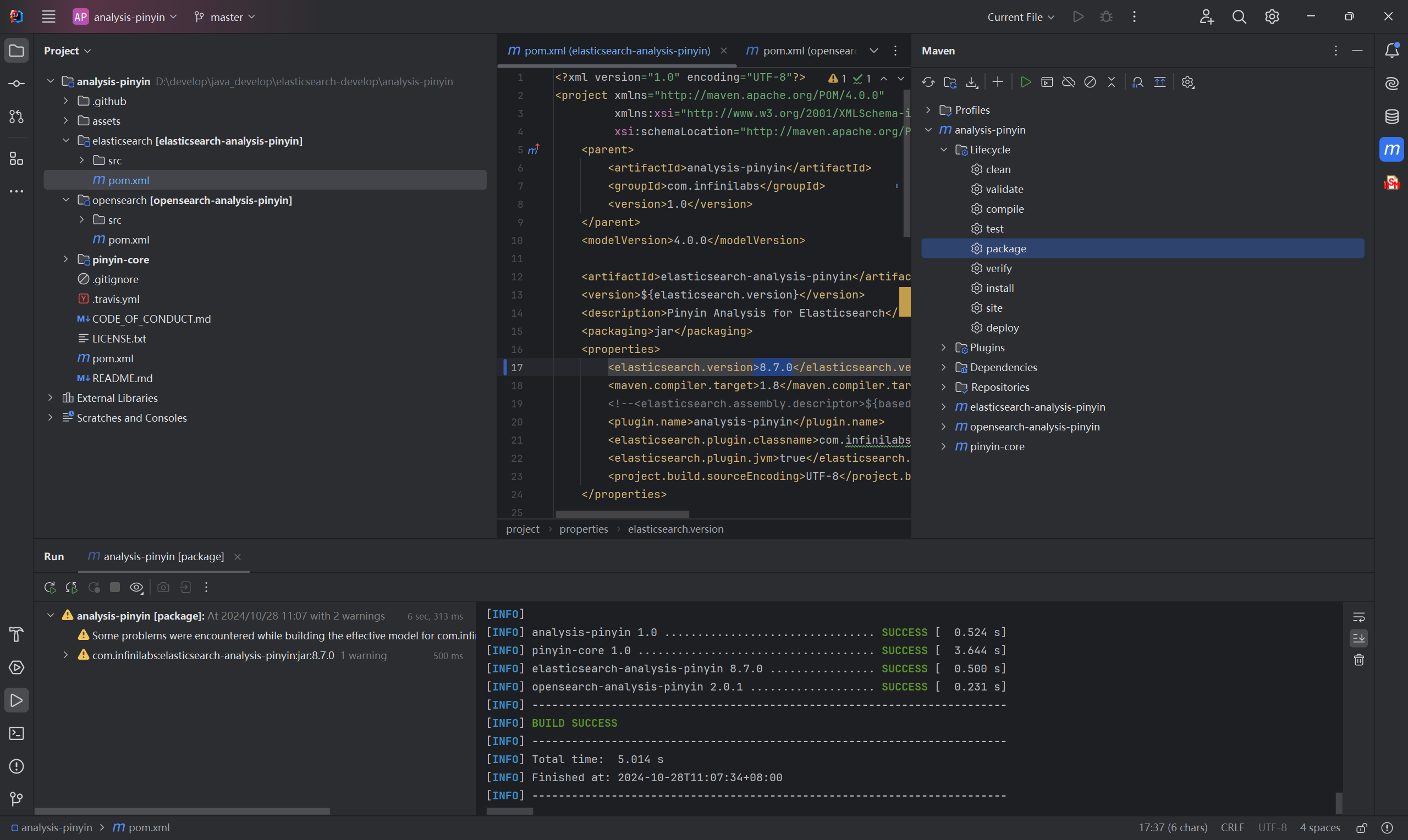1408x840 pixels.
Task: Click the Maven Download Sources icon
Action: [x=972, y=82]
